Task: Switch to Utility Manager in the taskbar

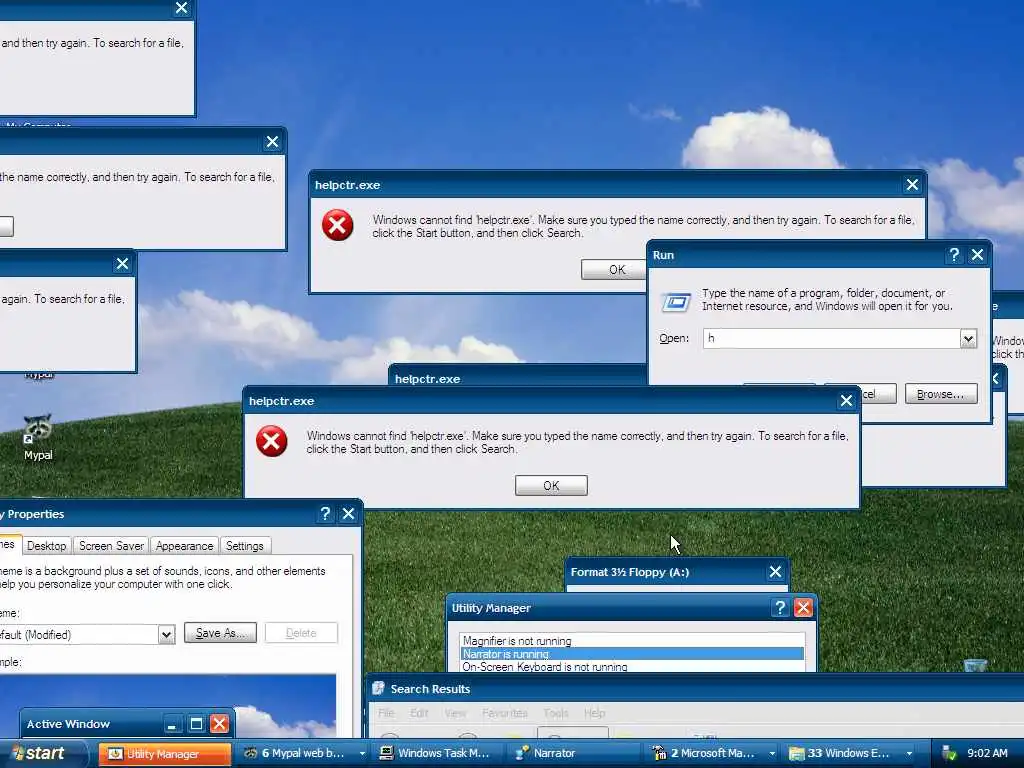Action: click(x=165, y=754)
